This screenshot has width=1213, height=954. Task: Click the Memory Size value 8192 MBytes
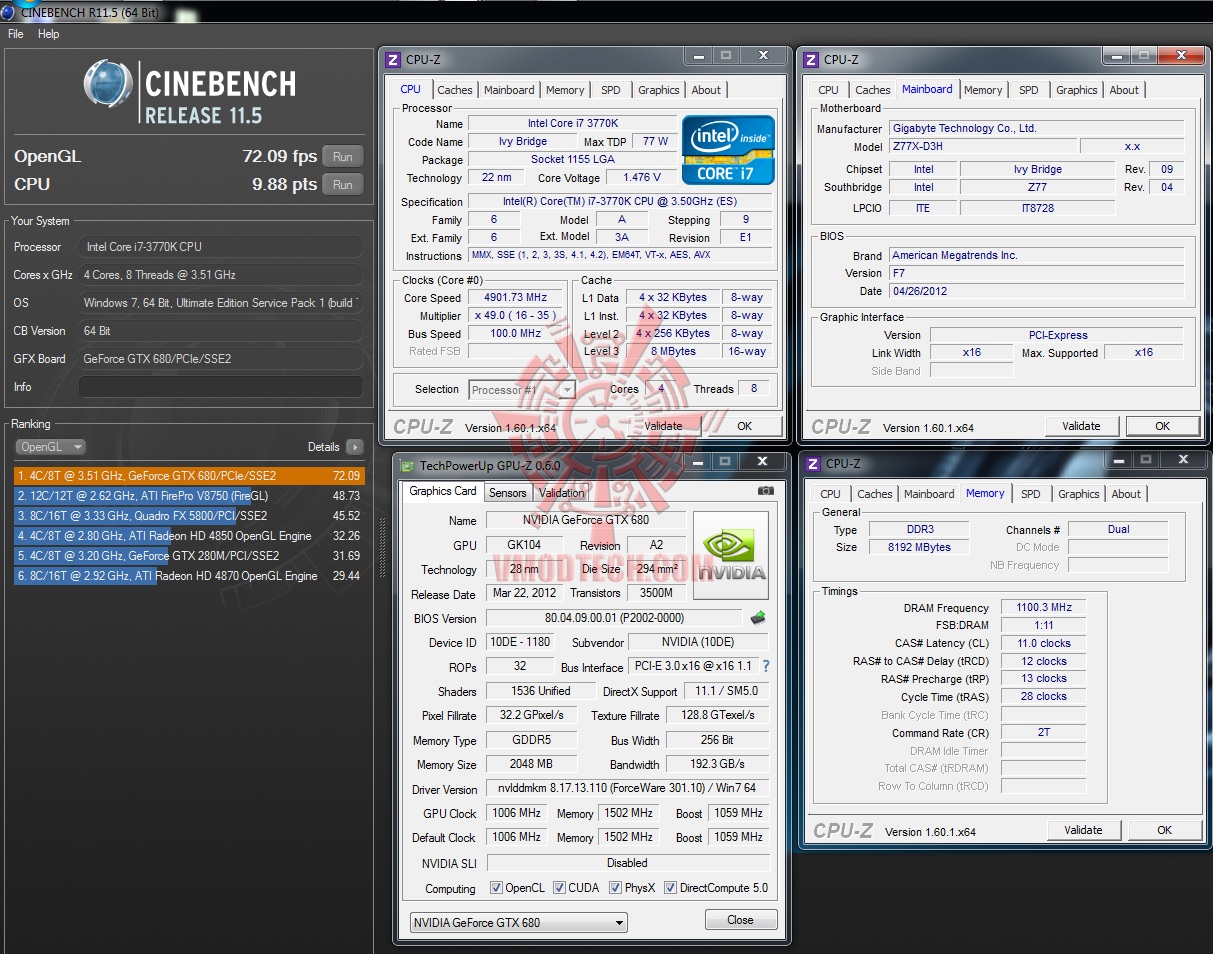(x=919, y=547)
